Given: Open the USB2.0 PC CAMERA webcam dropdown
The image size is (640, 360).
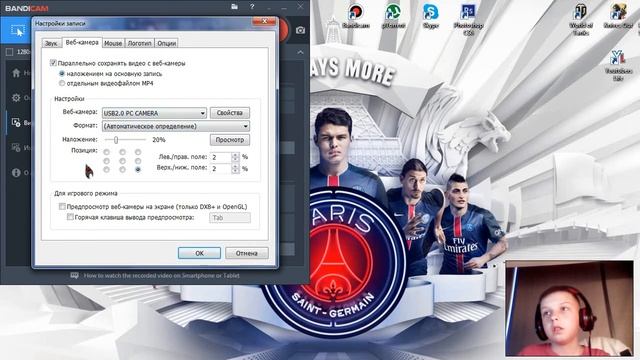Looking at the screenshot, I should point(154,113).
